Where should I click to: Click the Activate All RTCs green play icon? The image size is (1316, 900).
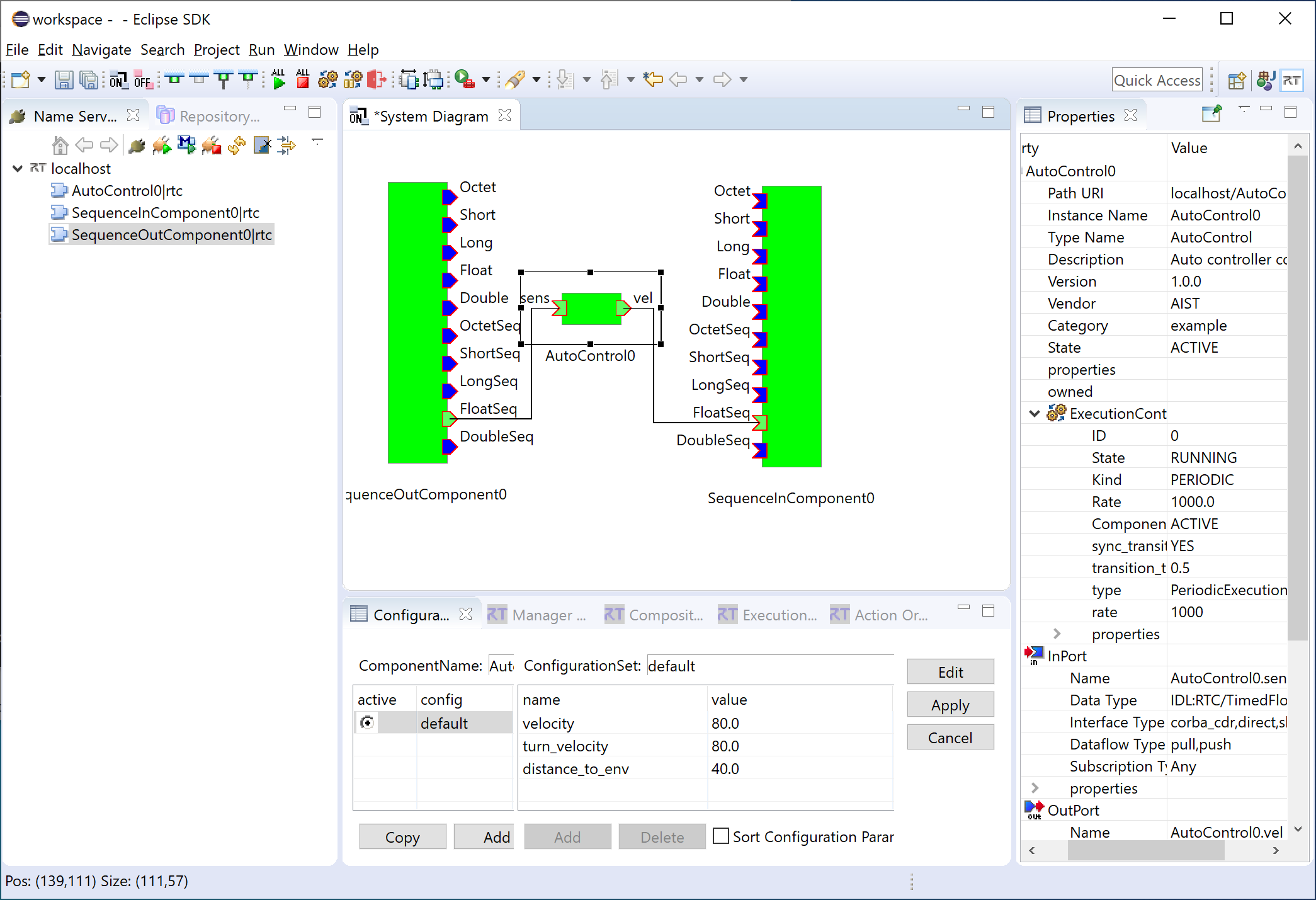278,79
